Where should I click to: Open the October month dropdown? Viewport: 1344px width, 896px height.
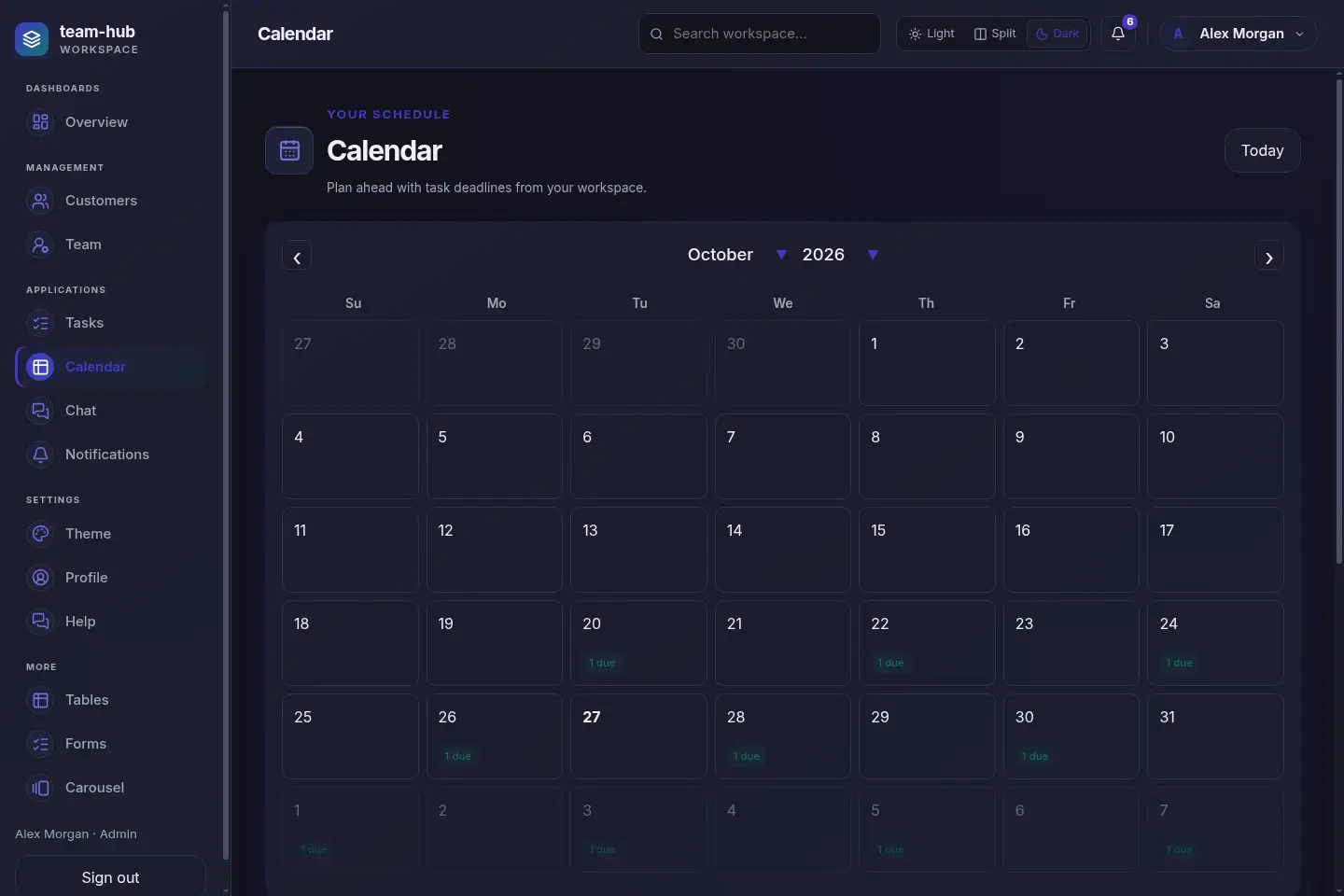(736, 255)
